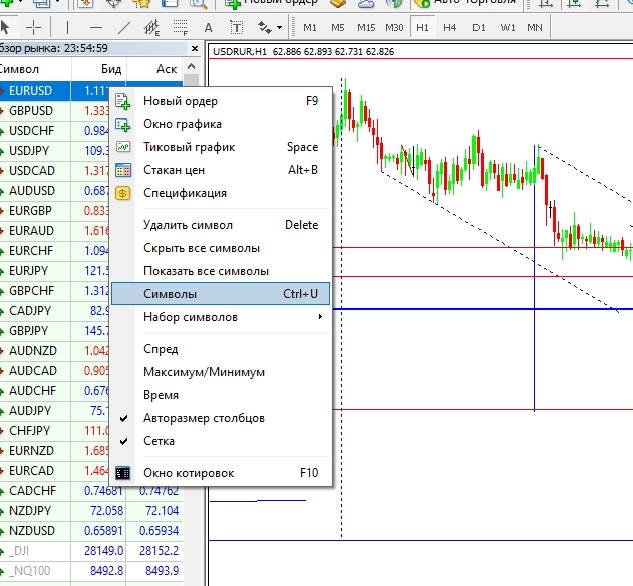This screenshot has width=633, height=586.
Task: Switch chart to M1 timeframe
Action: pyautogui.click(x=310, y=27)
